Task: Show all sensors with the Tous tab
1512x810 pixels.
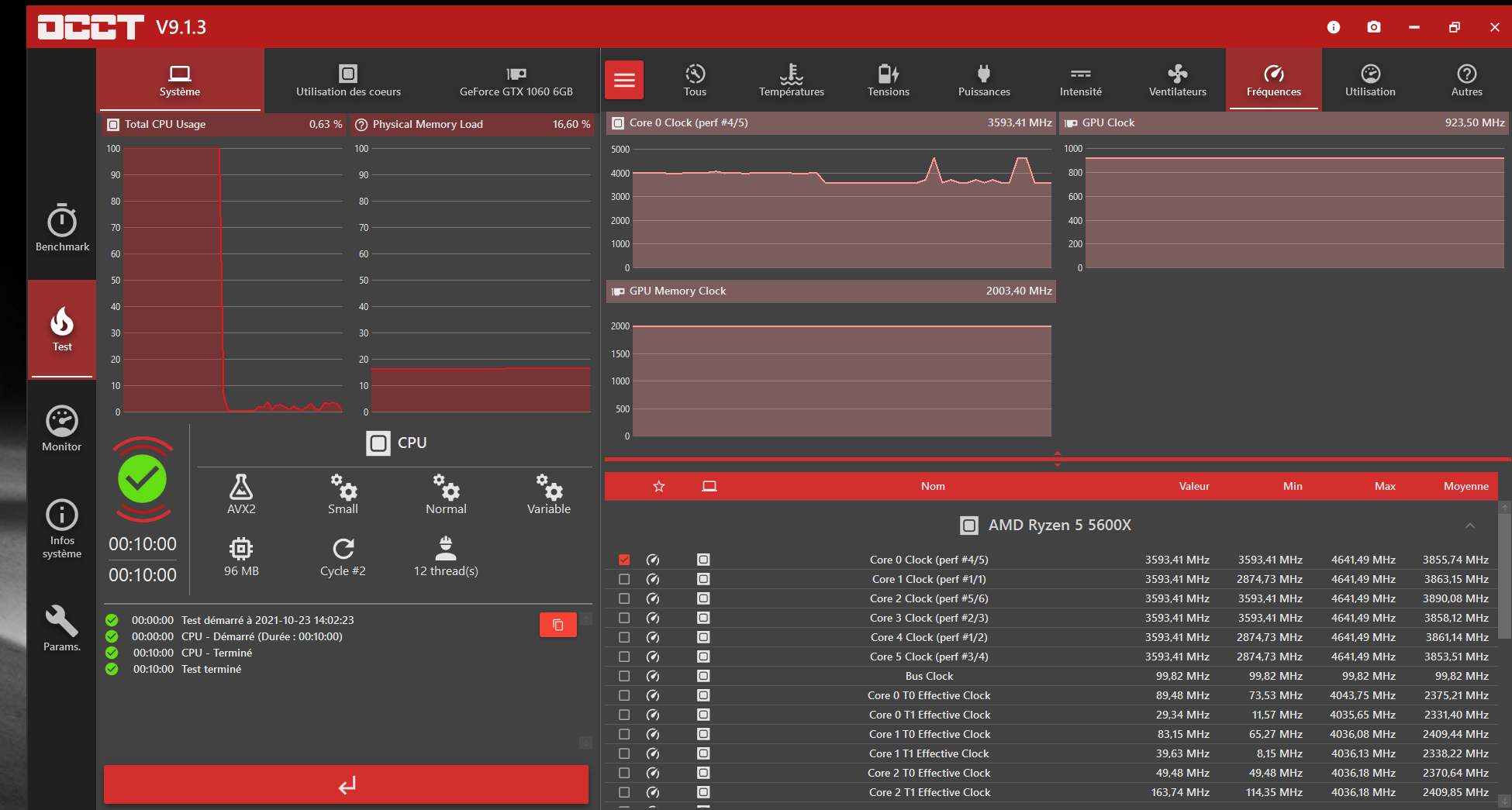Action: coord(696,80)
